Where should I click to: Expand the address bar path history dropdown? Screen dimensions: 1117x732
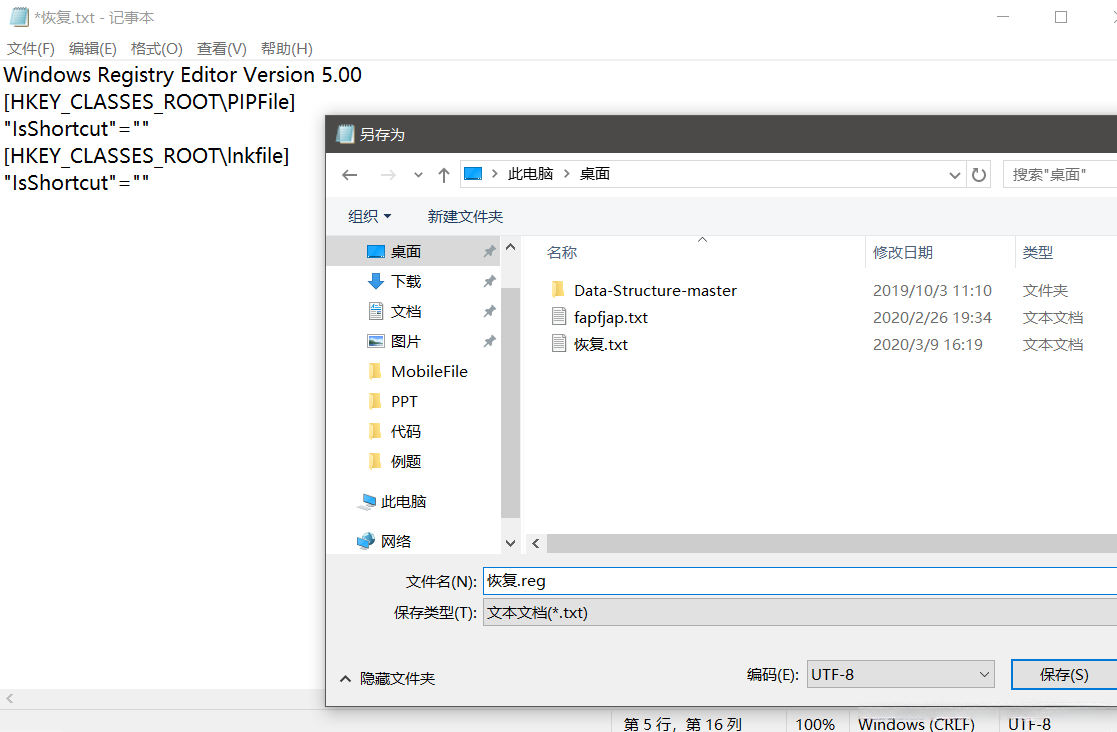[x=955, y=175]
